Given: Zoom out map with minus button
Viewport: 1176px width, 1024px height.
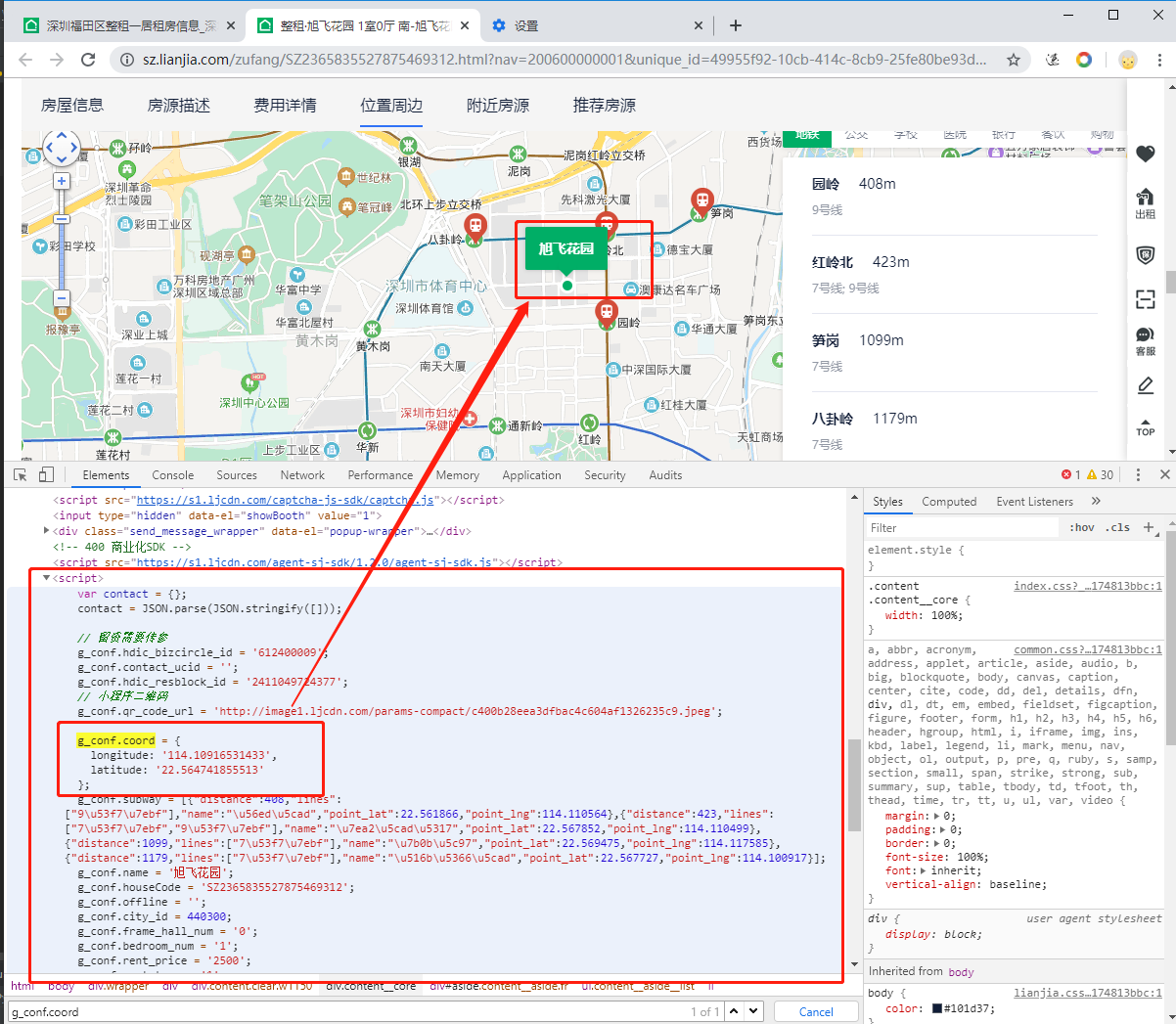Looking at the screenshot, I should [x=62, y=298].
